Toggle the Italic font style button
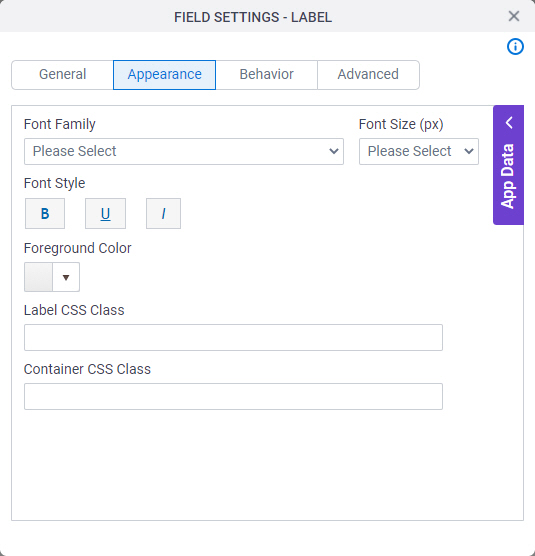The image size is (535, 556). [163, 213]
